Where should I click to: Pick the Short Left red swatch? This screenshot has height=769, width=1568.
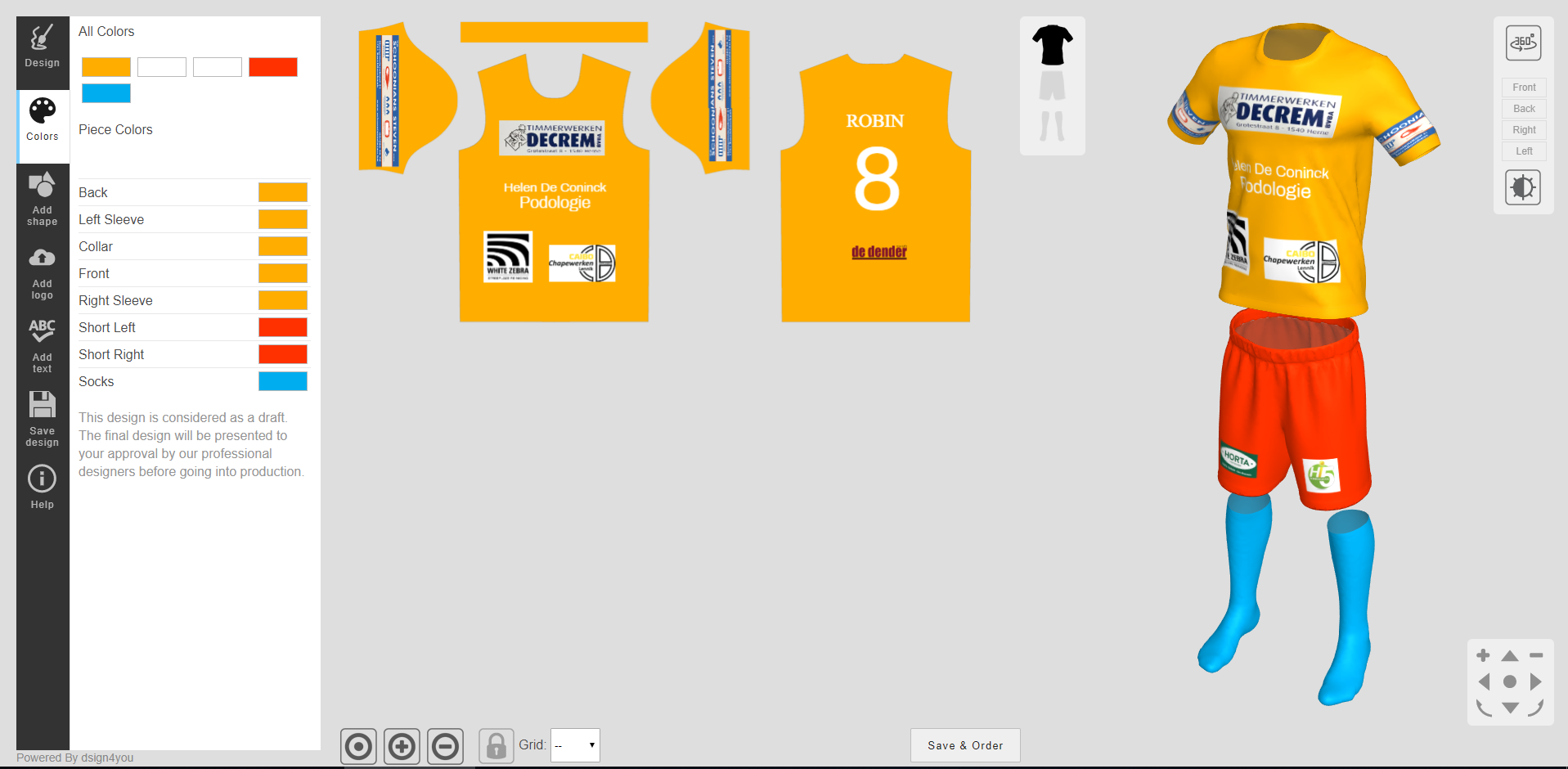pyautogui.click(x=283, y=327)
